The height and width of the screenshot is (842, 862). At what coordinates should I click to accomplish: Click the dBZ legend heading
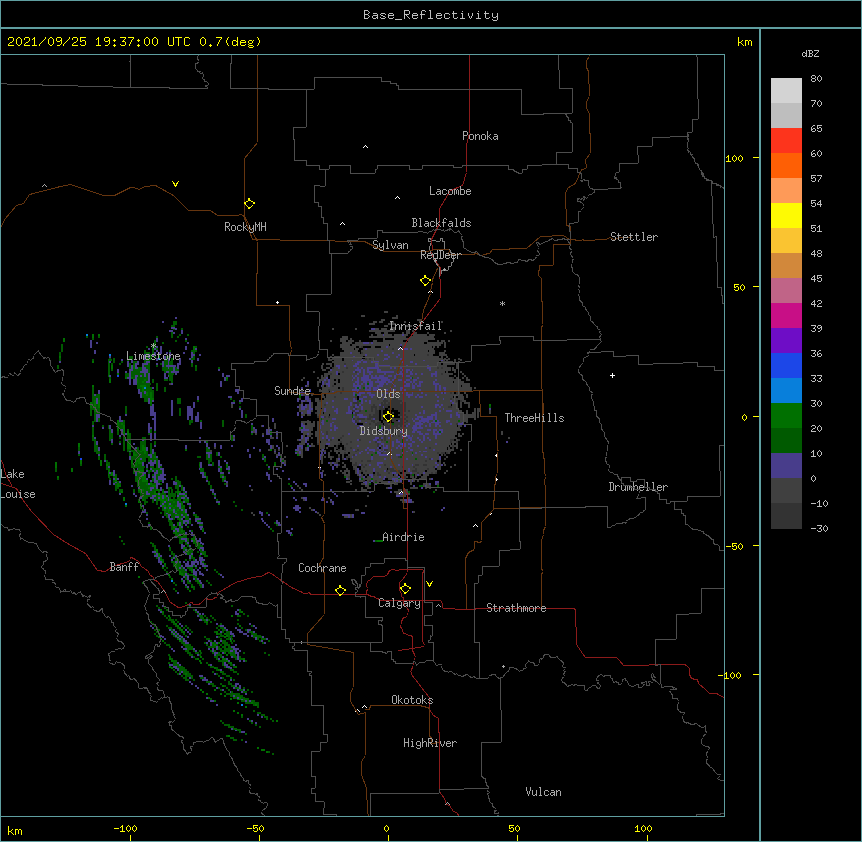(x=810, y=53)
